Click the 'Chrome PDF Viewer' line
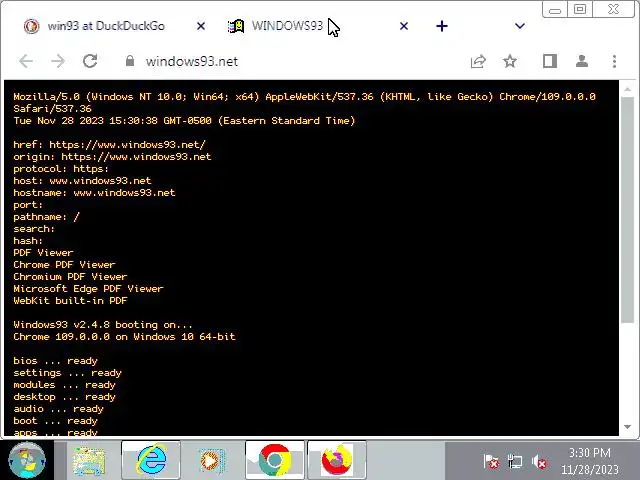The width and height of the screenshot is (640, 480). (x=64, y=265)
